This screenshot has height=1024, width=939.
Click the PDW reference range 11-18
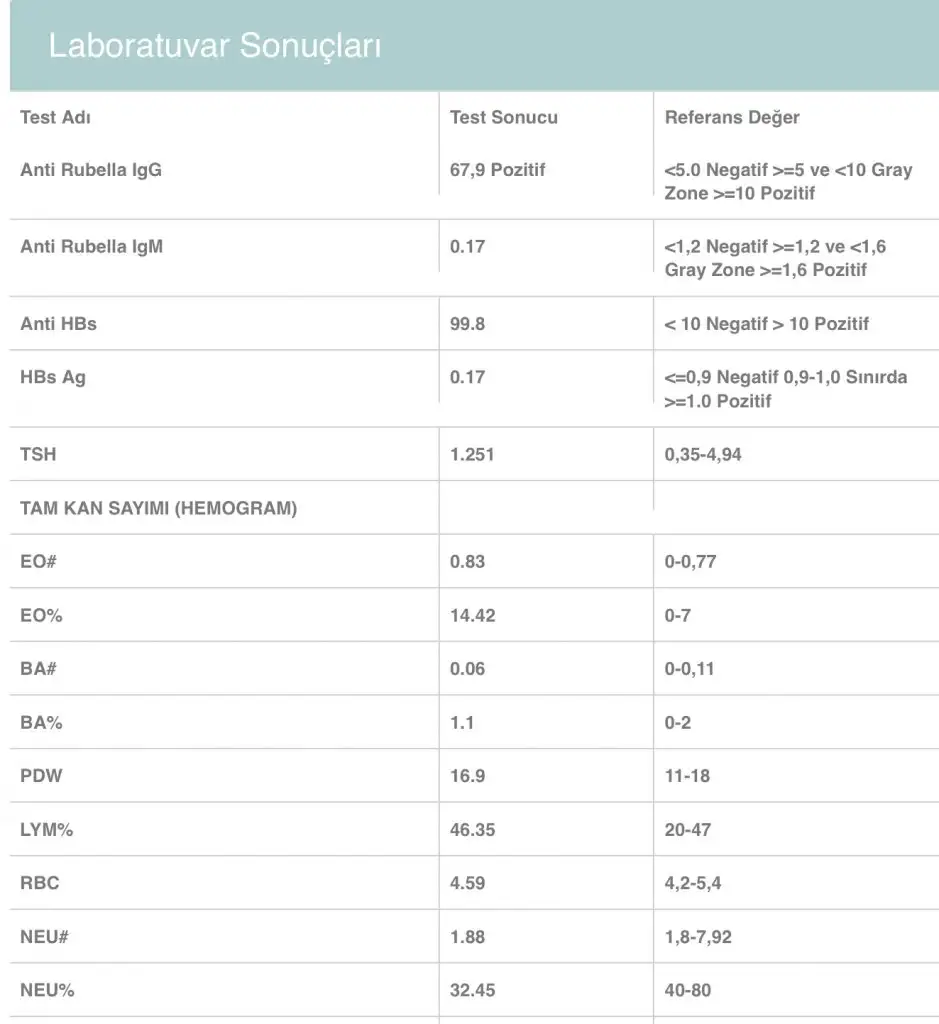pos(687,776)
